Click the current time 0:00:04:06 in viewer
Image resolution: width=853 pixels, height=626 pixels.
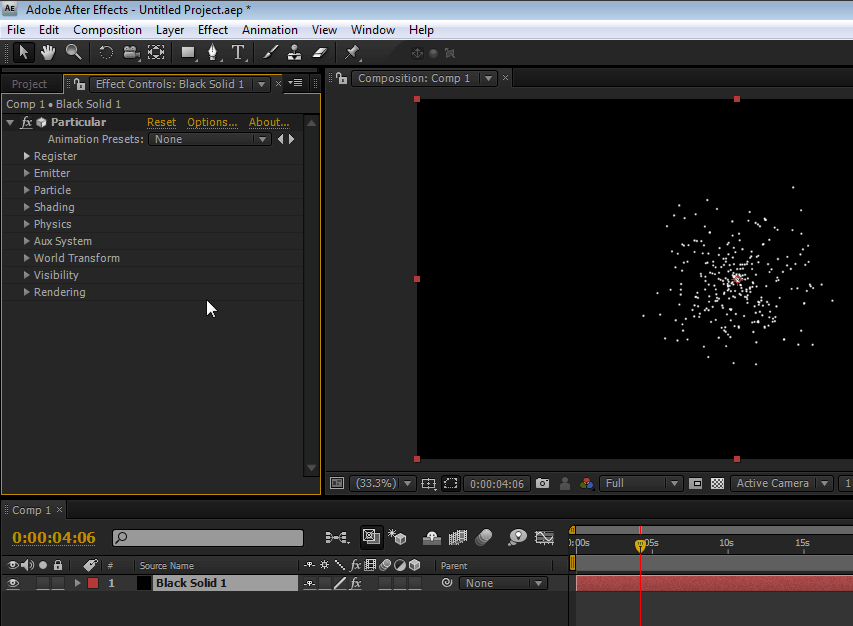click(x=497, y=484)
